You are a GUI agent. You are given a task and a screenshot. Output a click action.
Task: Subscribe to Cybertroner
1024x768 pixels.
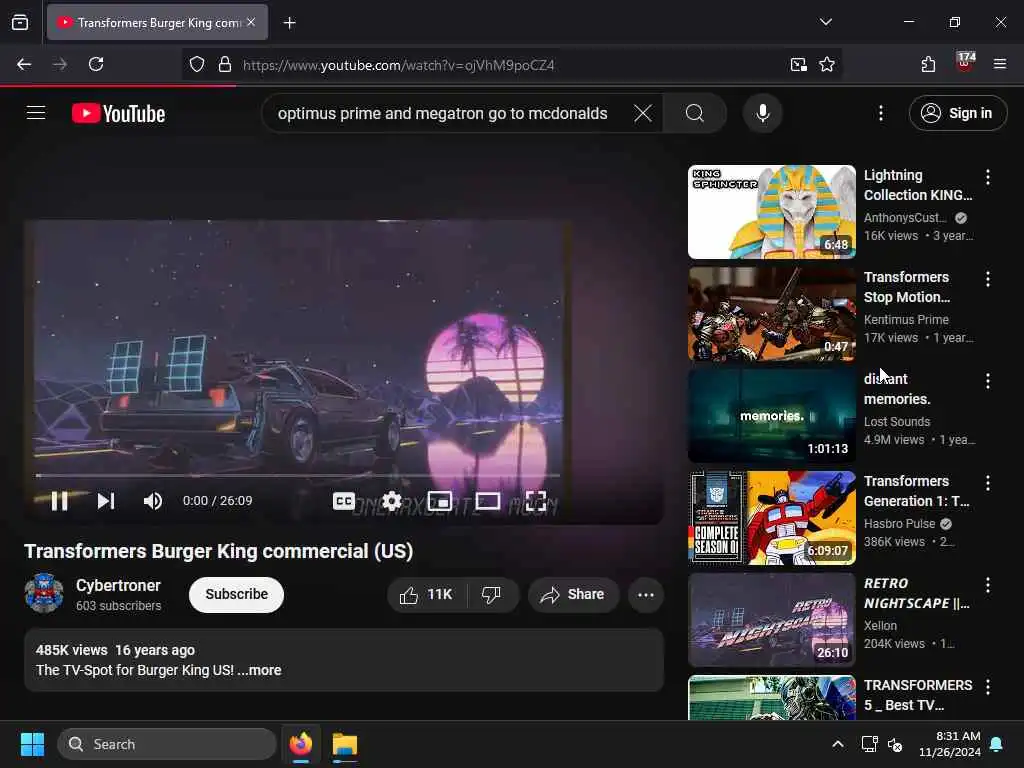click(x=236, y=594)
